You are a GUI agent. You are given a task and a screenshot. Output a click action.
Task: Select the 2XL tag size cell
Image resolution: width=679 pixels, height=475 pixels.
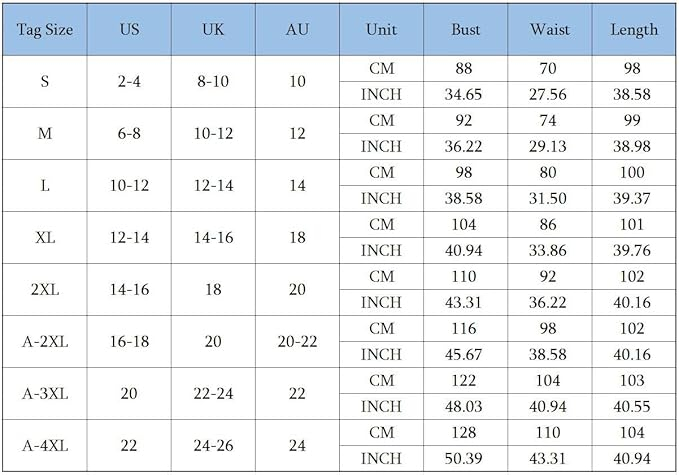pos(45,289)
